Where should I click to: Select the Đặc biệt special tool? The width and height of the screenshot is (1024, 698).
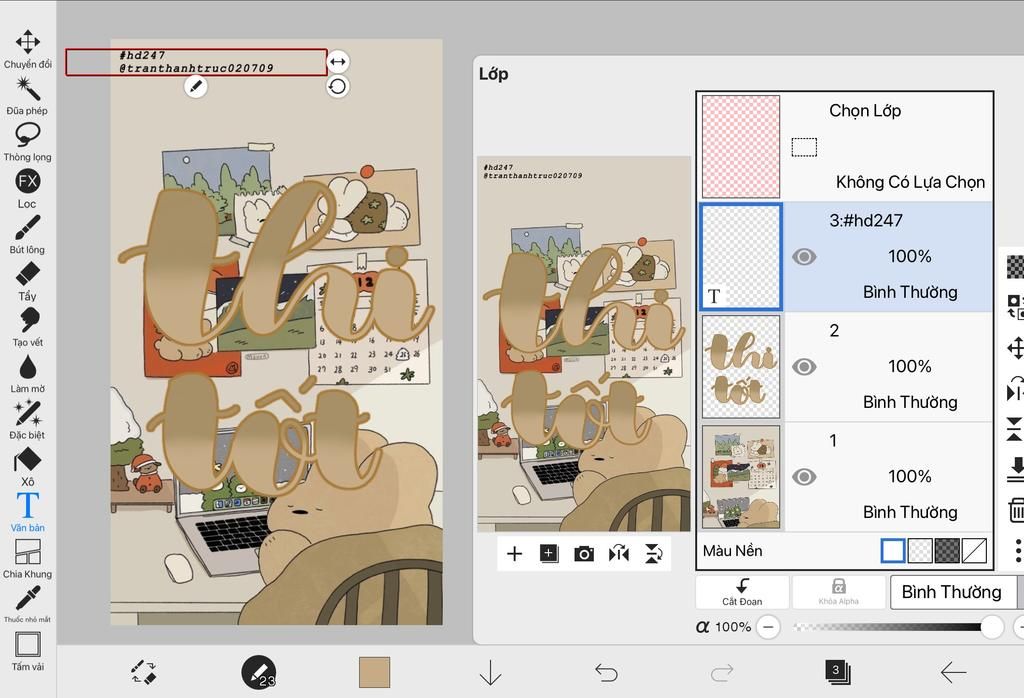click(x=27, y=420)
